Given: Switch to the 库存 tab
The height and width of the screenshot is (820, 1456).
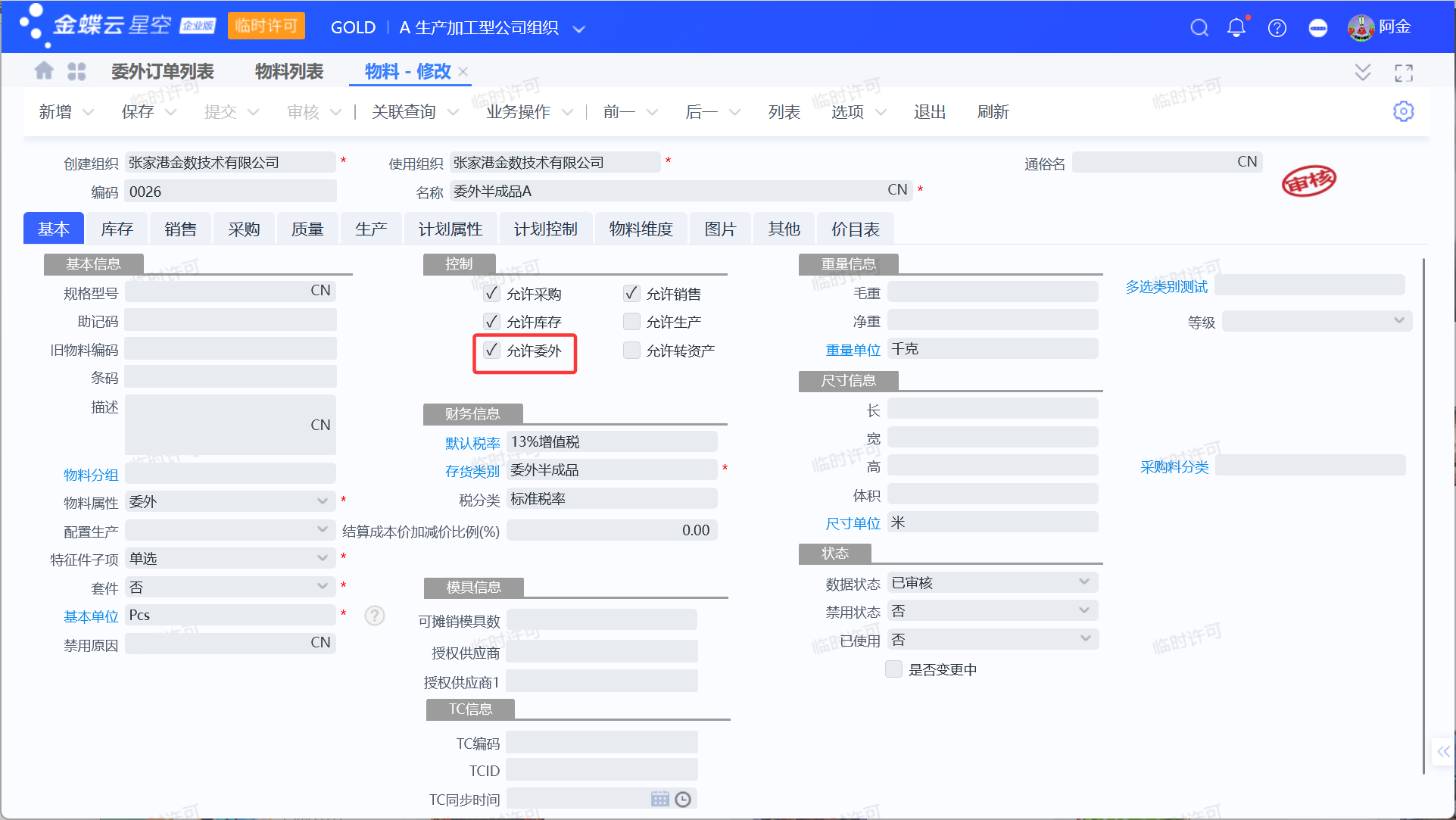Looking at the screenshot, I should point(117,229).
